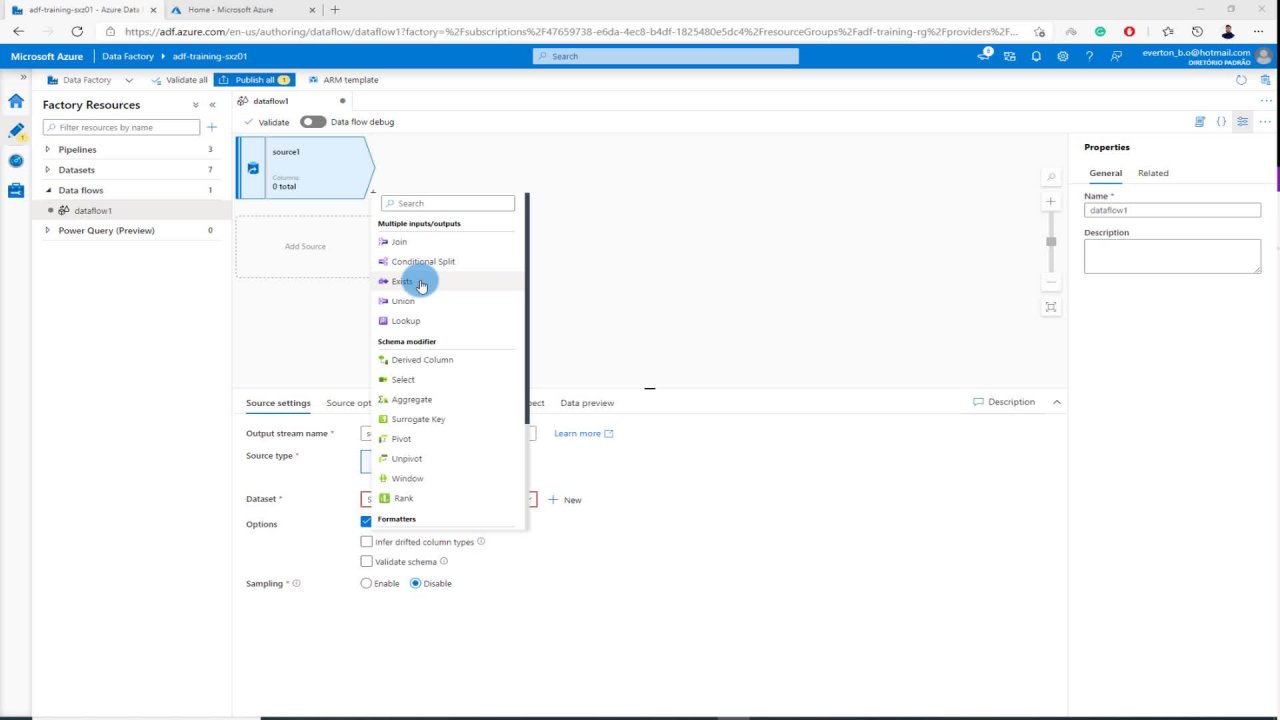
Task: Open the Monitor icon in left sidebar
Action: click(16, 161)
